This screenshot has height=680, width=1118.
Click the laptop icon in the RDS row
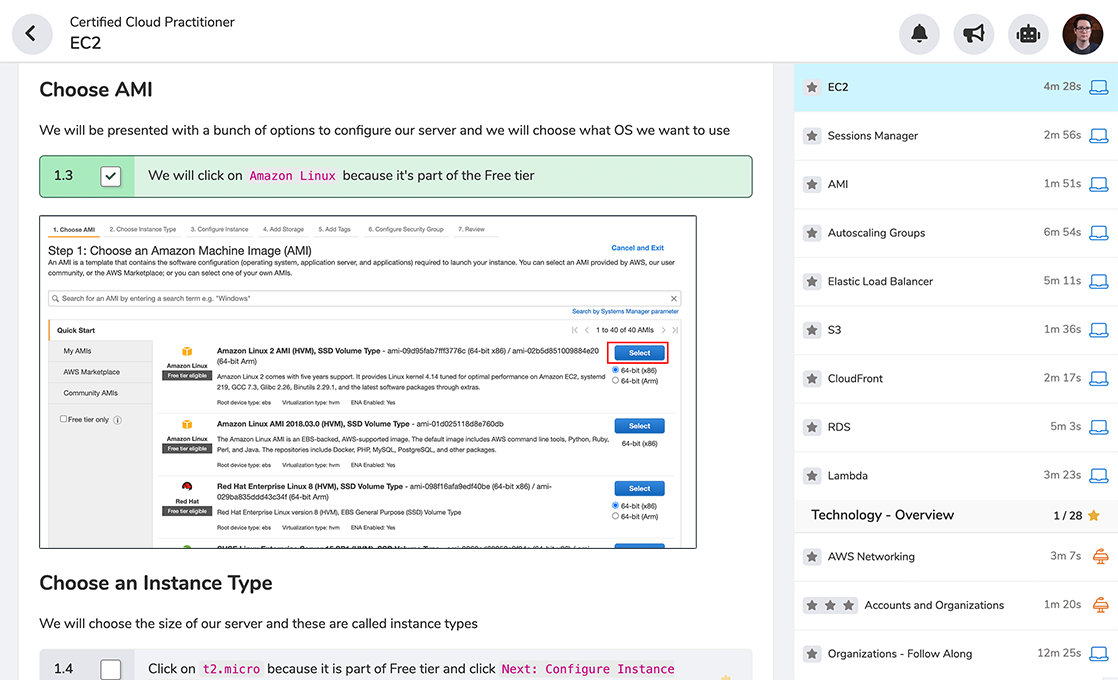[x=1099, y=427]
